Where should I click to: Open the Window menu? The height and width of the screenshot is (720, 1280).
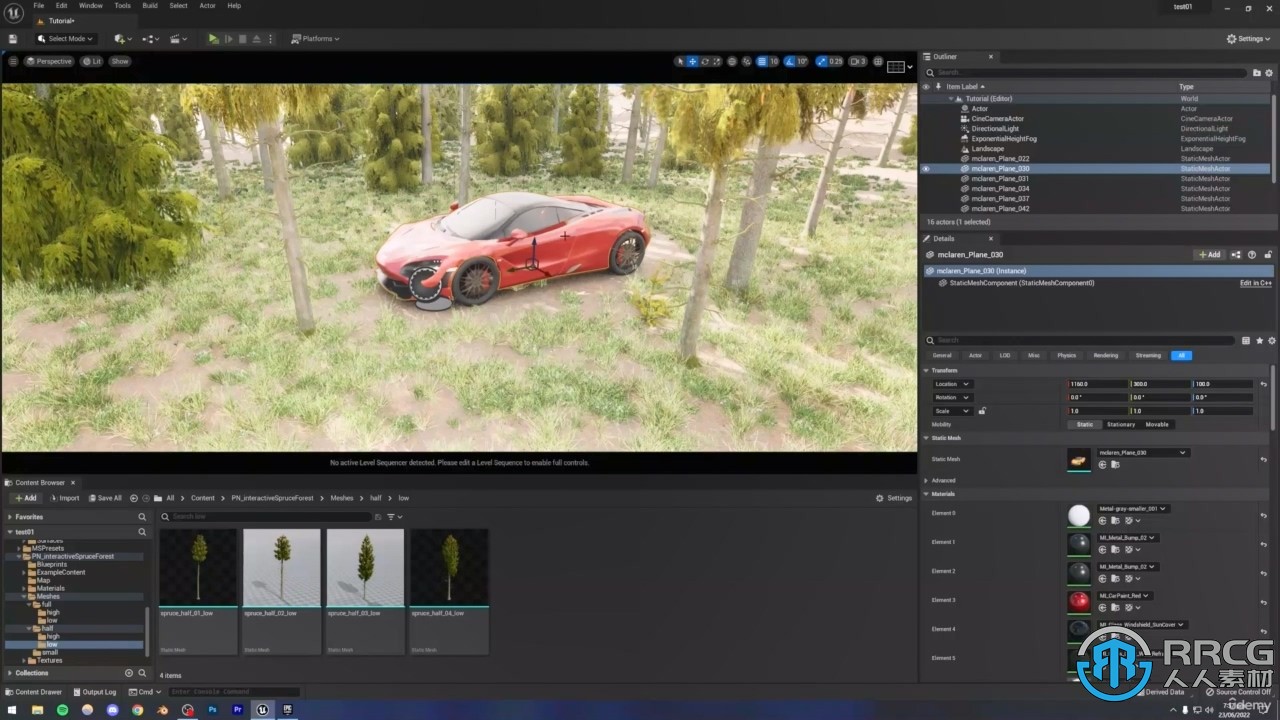[x=91, y=5]
